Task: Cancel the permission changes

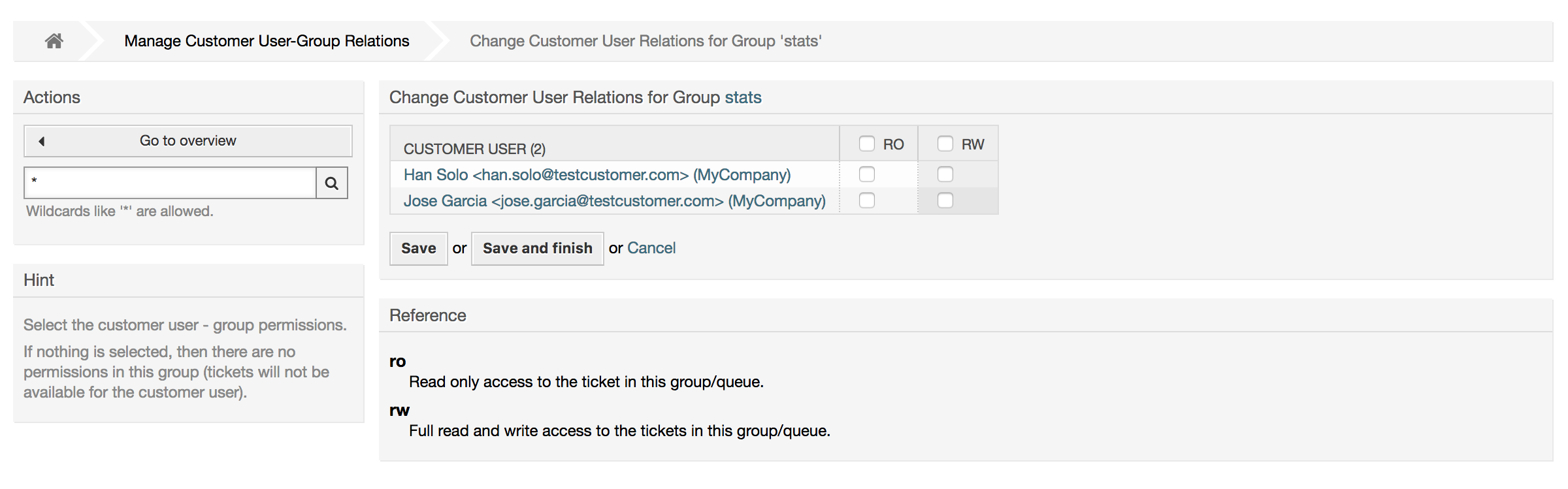Action: click(651, 247)
